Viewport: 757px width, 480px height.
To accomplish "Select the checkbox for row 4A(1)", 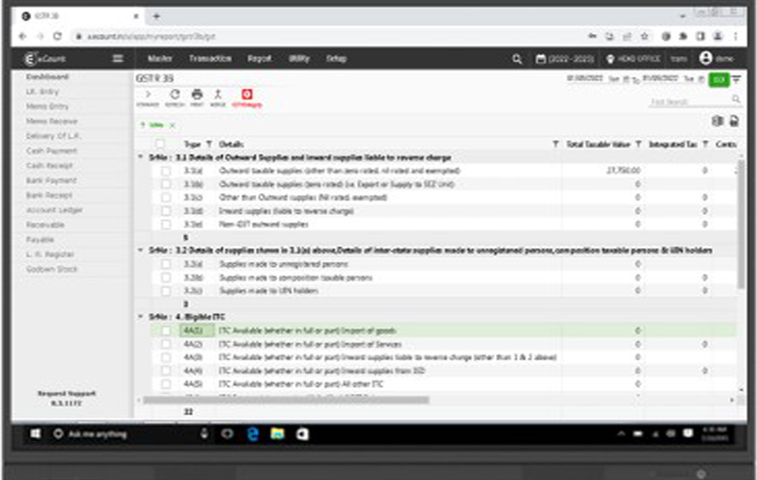I will 166,330.
